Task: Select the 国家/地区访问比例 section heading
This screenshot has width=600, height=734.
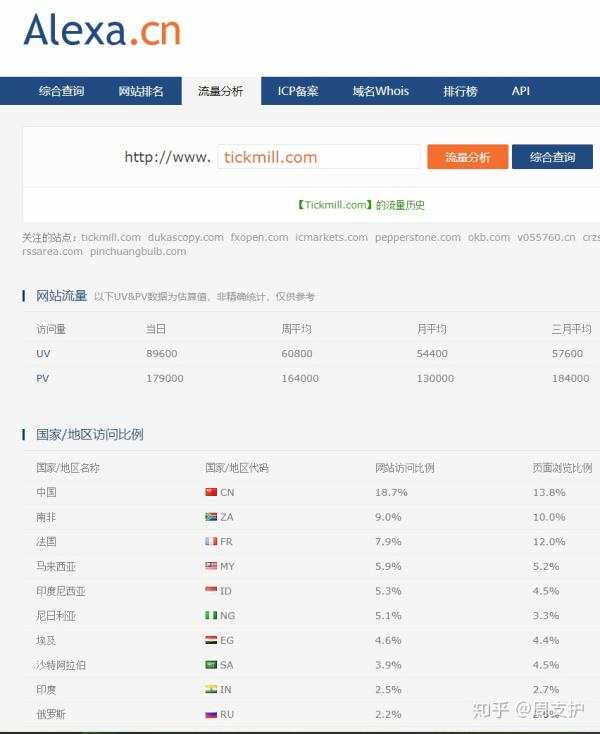Action: point(89,434)
